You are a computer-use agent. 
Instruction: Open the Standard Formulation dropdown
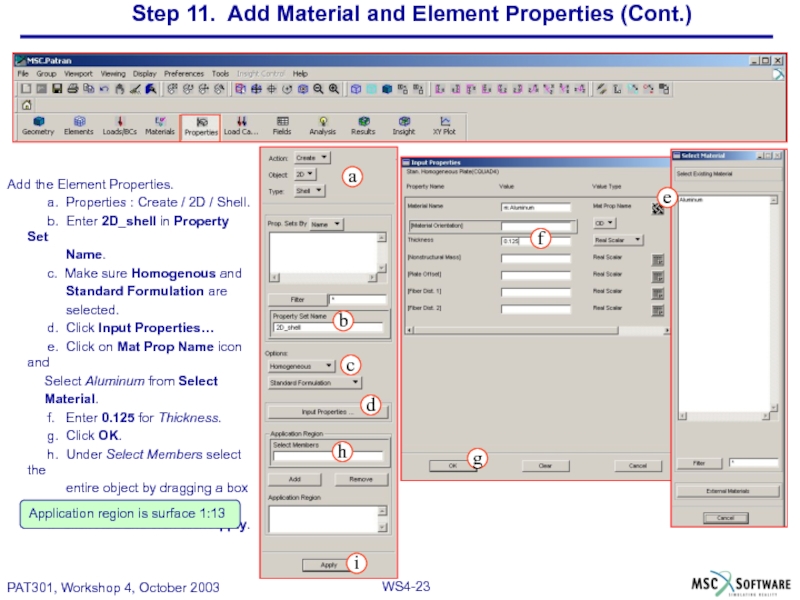tap(315, 383)
